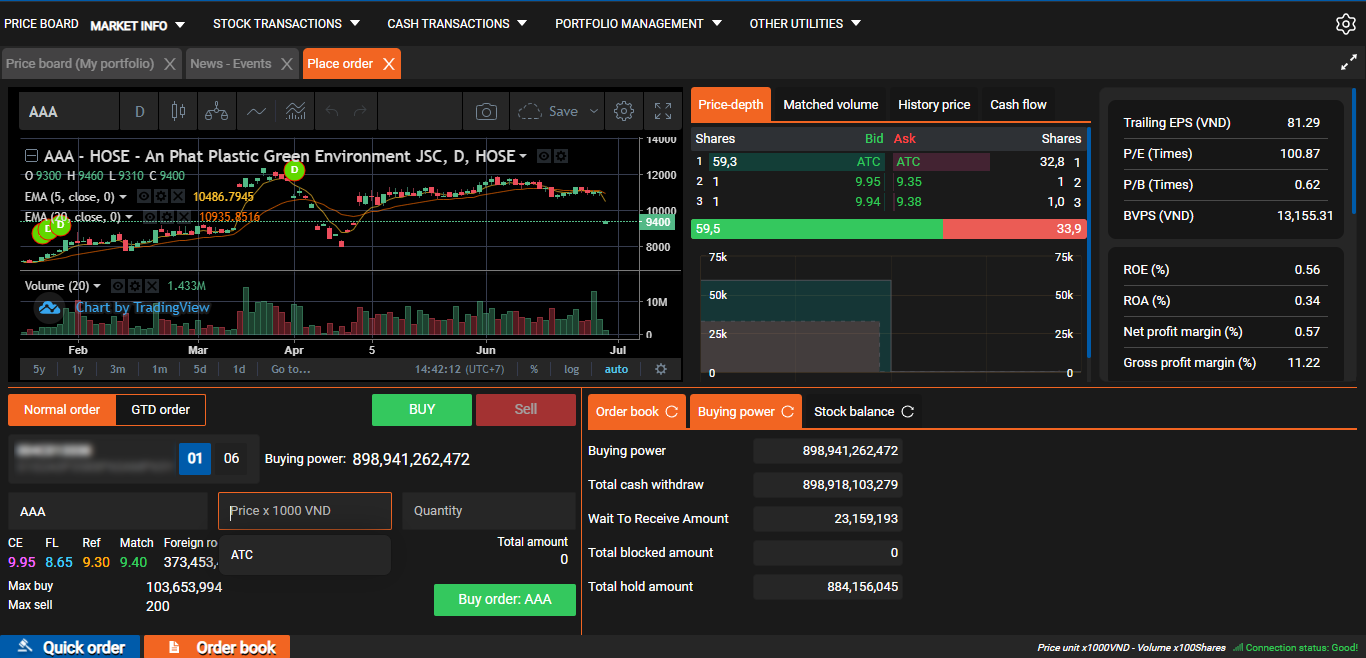Click the green BUY button
Viewport: 1366px width, 658px height.
pyautogui.click(x=421, y=409)
